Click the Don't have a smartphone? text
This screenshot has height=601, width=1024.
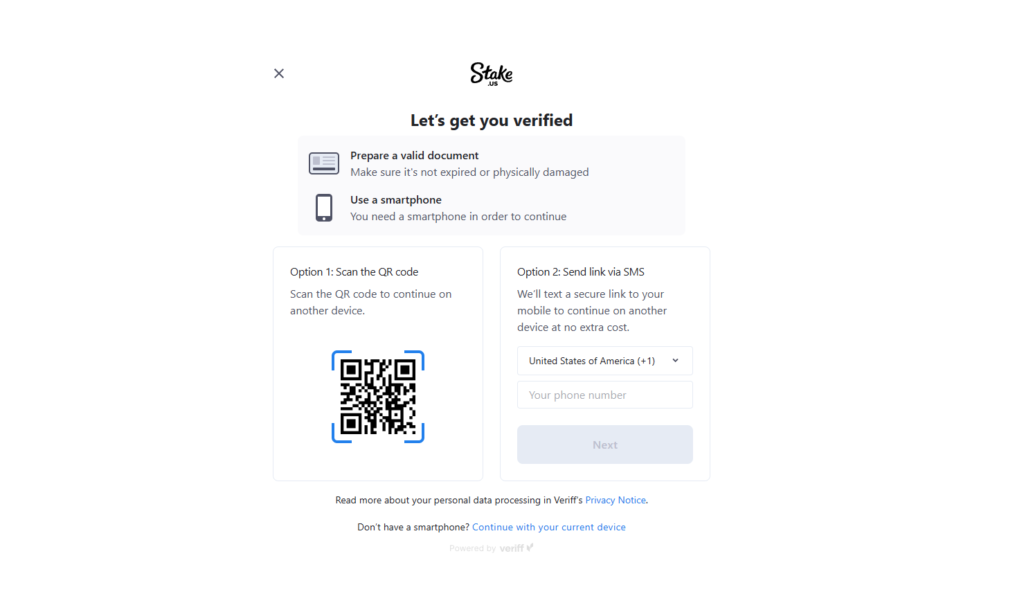click(x=413, y=527)
